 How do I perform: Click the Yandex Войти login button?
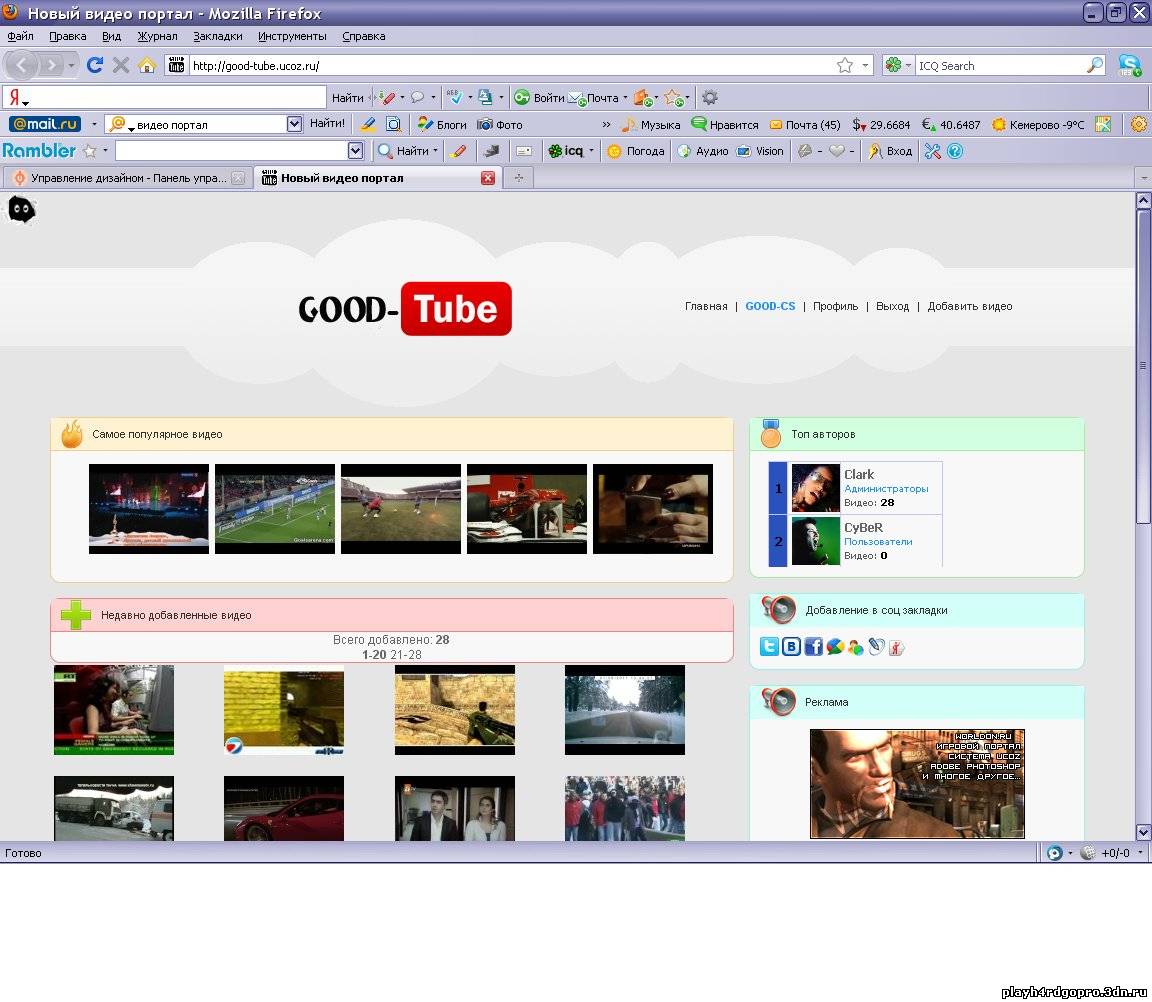tap(539, 97)
